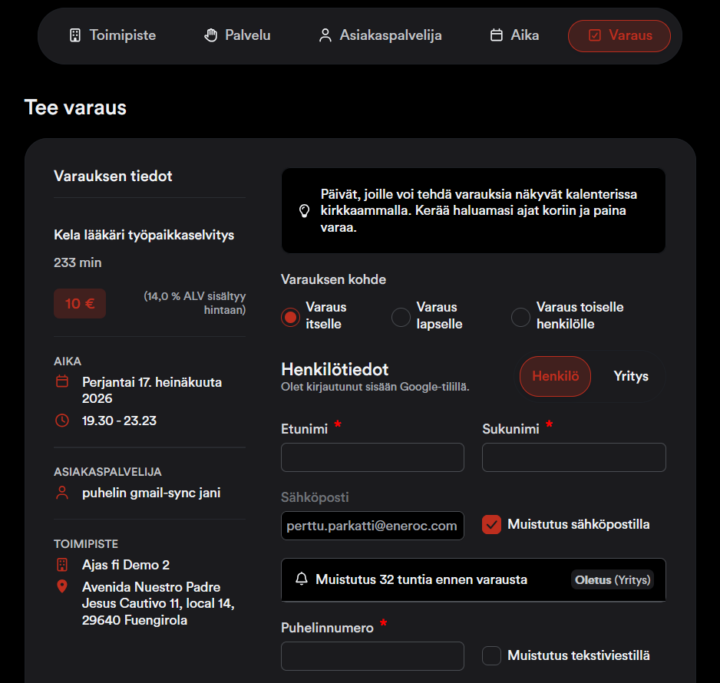Click the Oletus (Yritys) badge
The height and width of the screenshot is (683, 720).
pyautogui.click(x=613, y=580)
